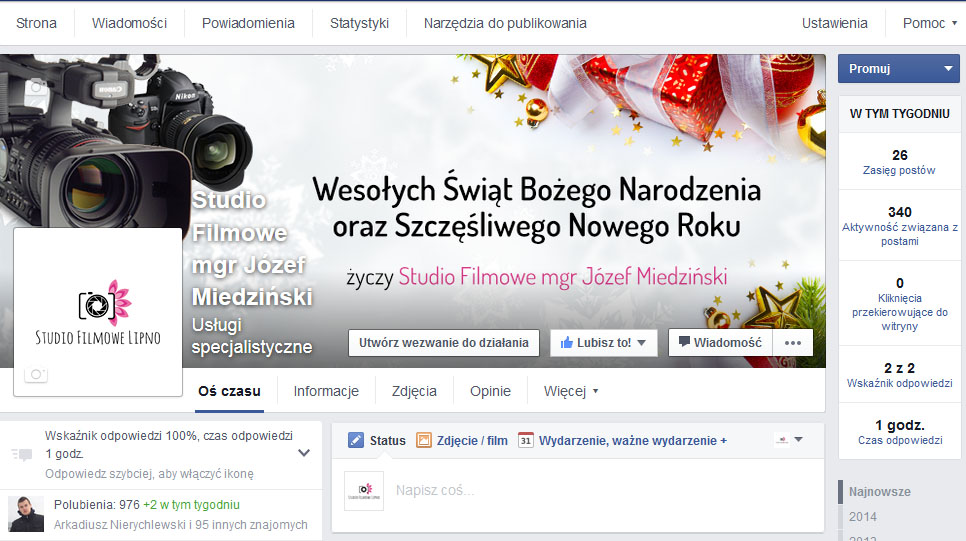Expand the response rate chevron
Image resolution: width=966 pixels, height=541 pixels.
click(304, 453)
